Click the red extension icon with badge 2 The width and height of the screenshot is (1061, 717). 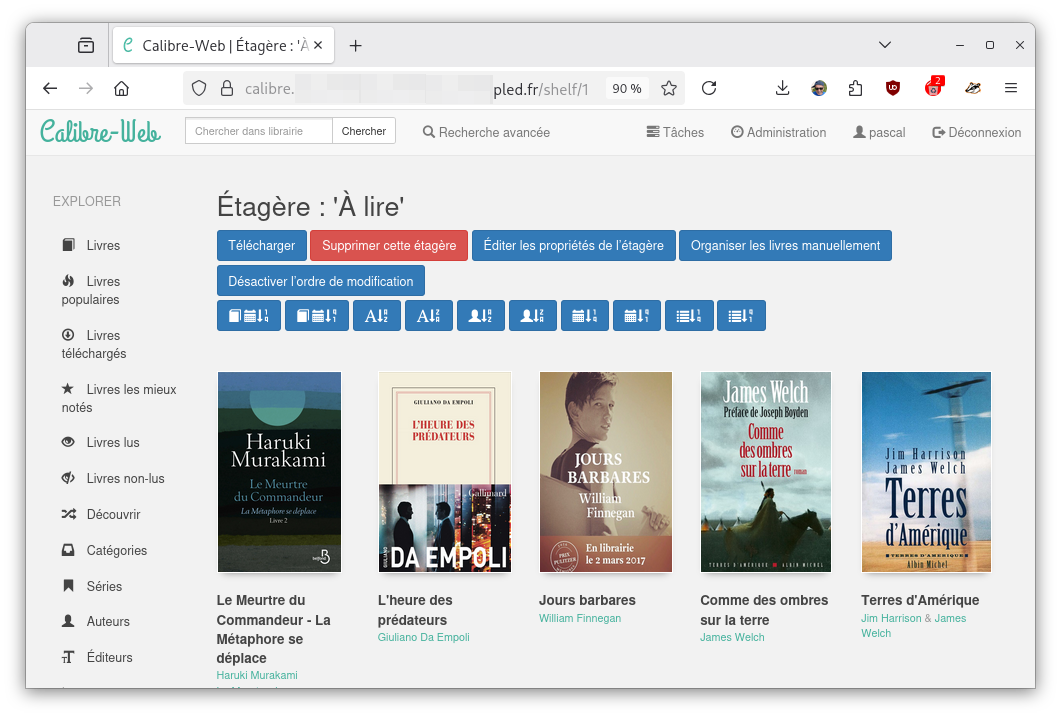coord(934,88)
